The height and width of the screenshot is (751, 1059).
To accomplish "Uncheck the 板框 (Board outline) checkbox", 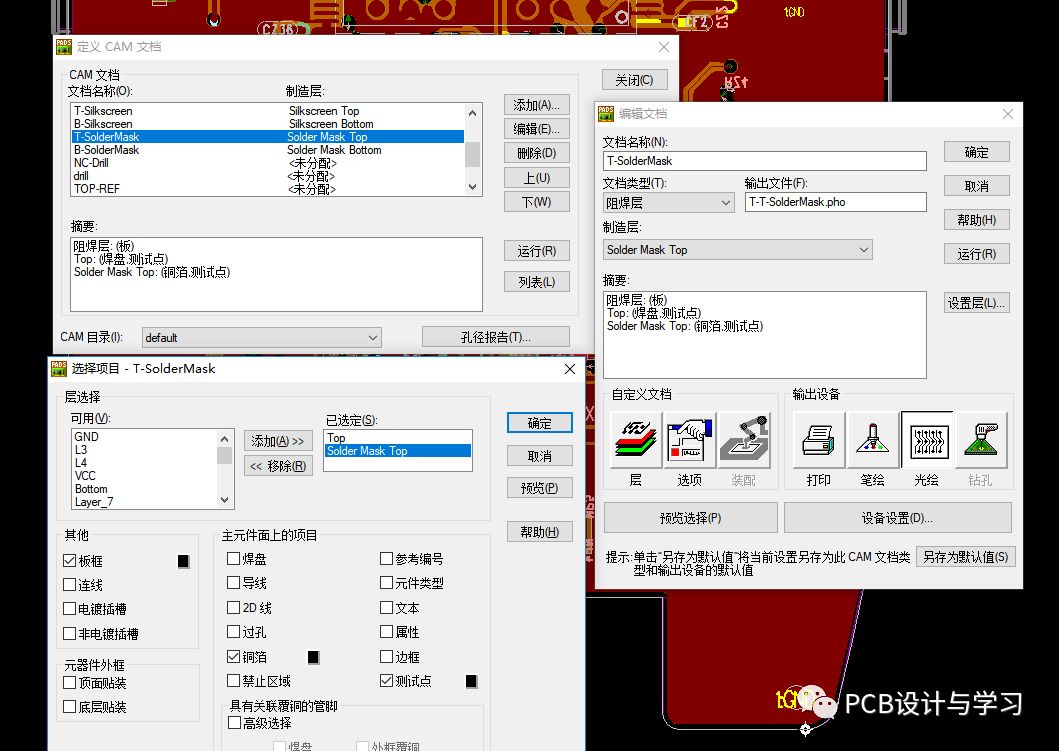I will click(70, 561).
